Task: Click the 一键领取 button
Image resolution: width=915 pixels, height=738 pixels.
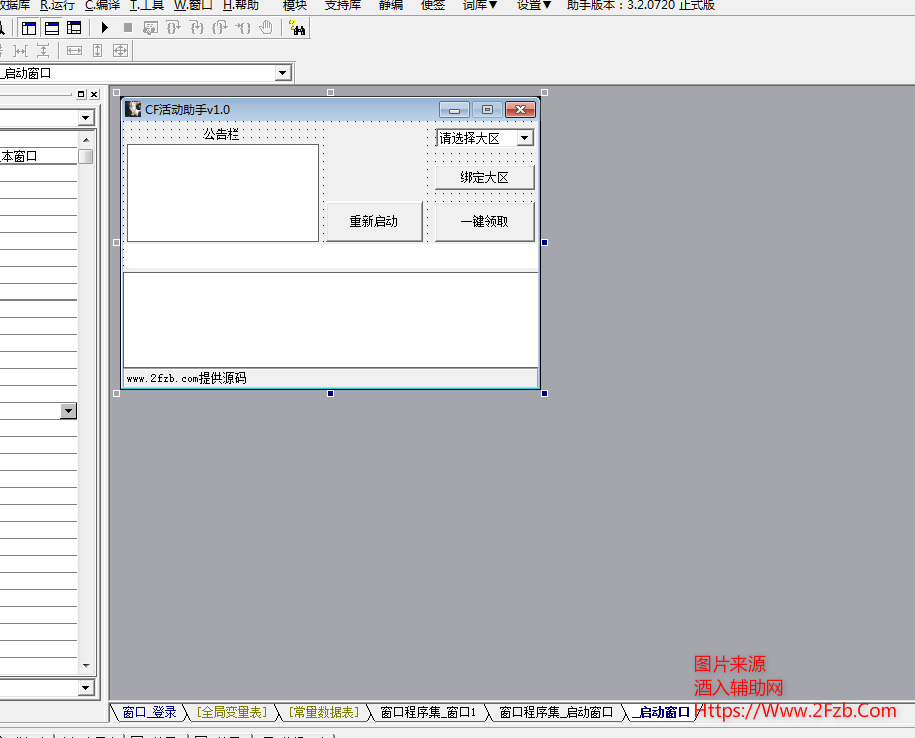Action: coord(484,222)
